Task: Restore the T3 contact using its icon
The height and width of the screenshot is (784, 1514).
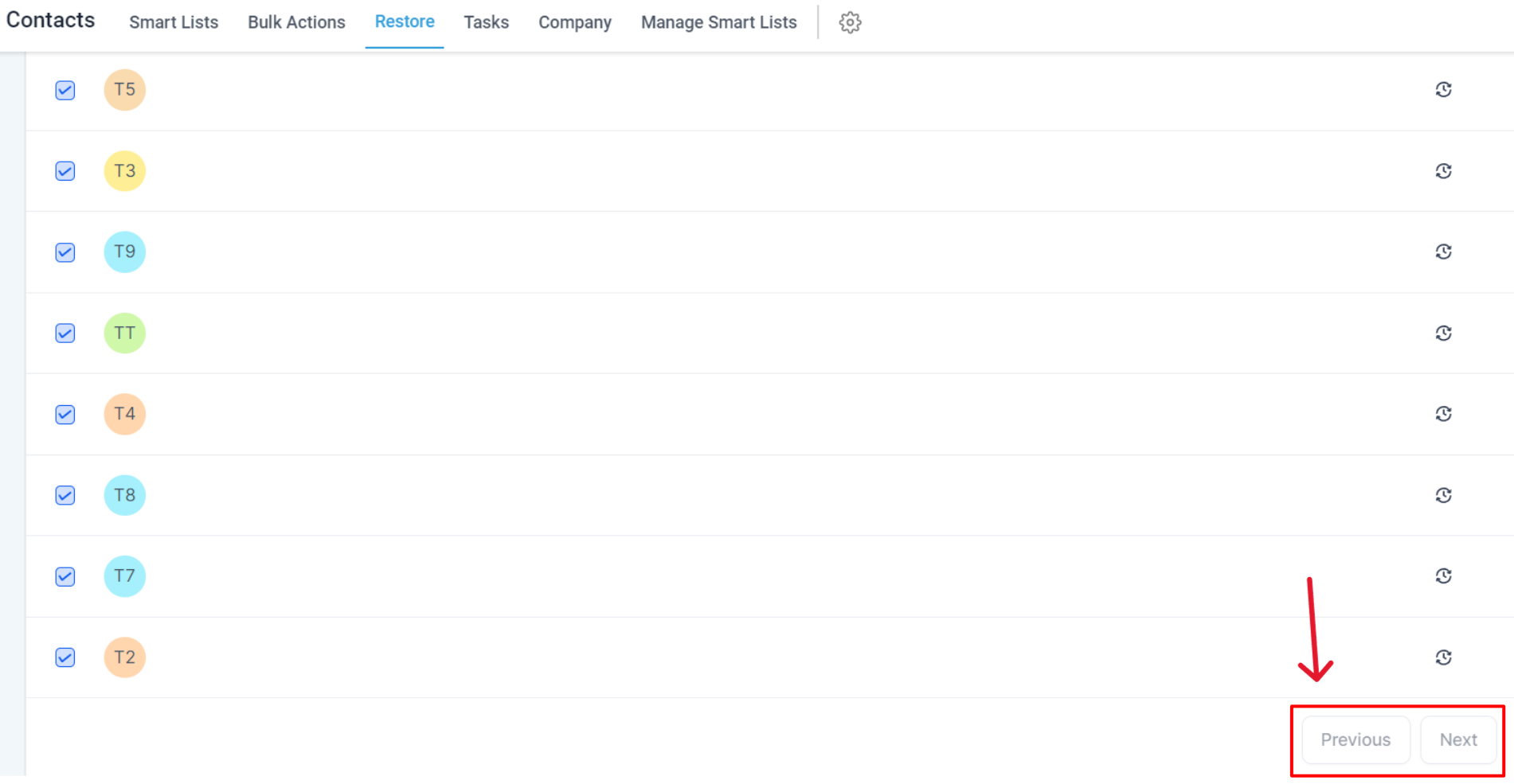Action: pyautogui.click(x=1443, y=171)
